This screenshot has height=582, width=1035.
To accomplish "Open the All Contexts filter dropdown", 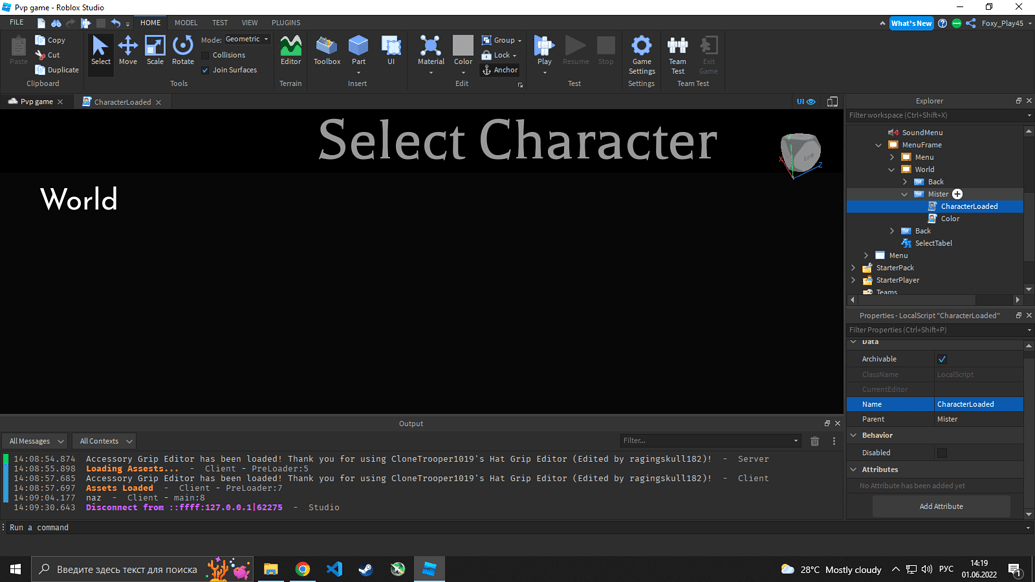I will [x=104, y=441].
